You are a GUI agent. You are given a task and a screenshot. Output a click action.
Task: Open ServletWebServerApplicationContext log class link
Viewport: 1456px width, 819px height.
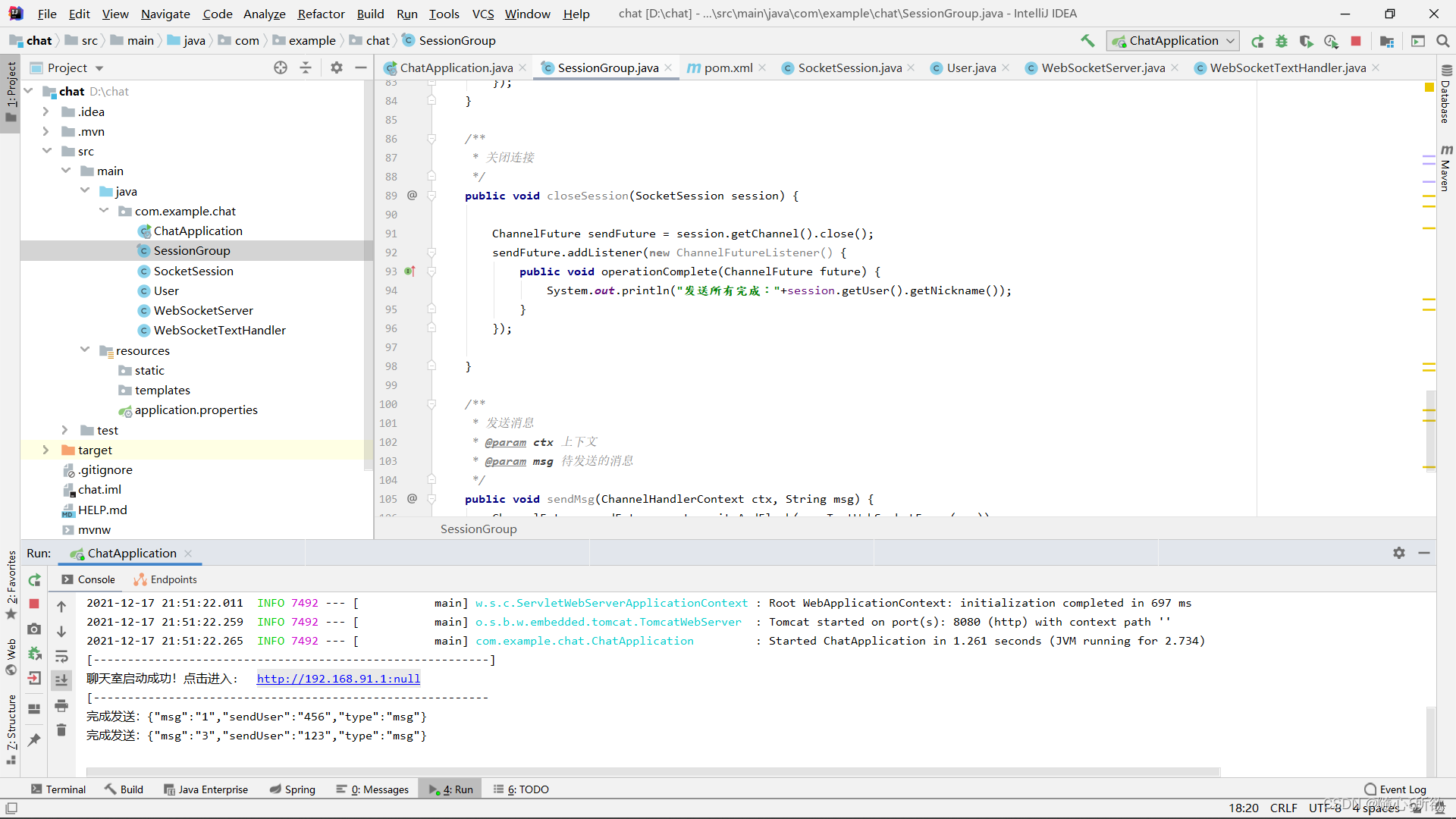click(611, 603)
